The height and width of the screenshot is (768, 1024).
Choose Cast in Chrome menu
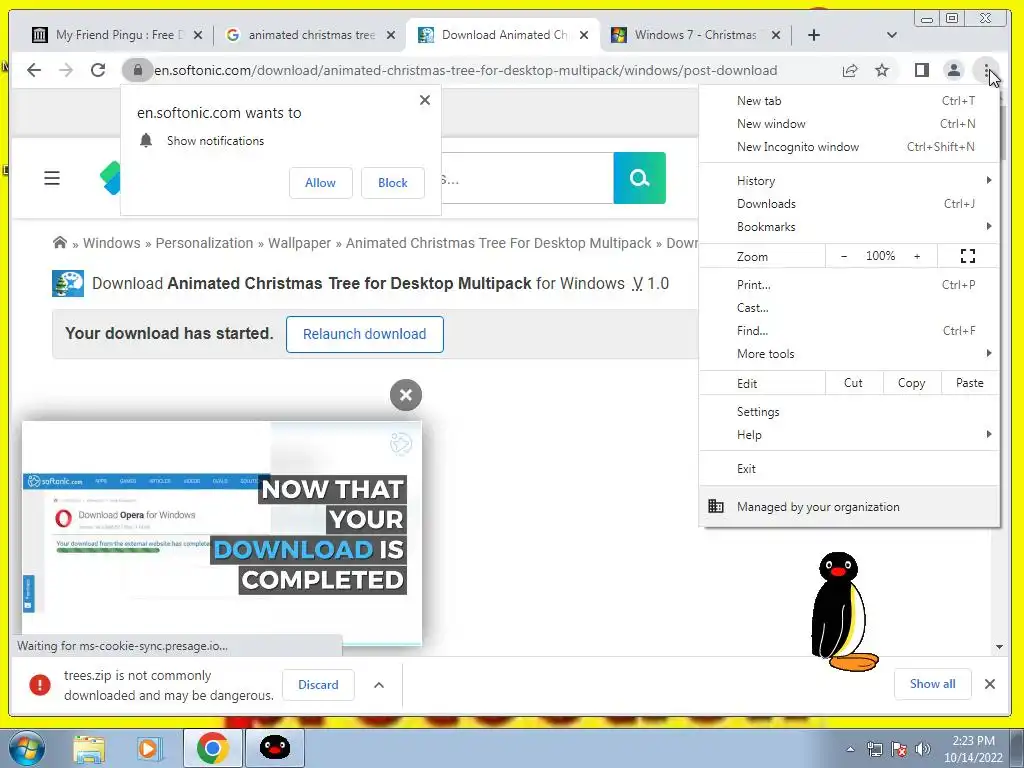click(x=849, y=308)
